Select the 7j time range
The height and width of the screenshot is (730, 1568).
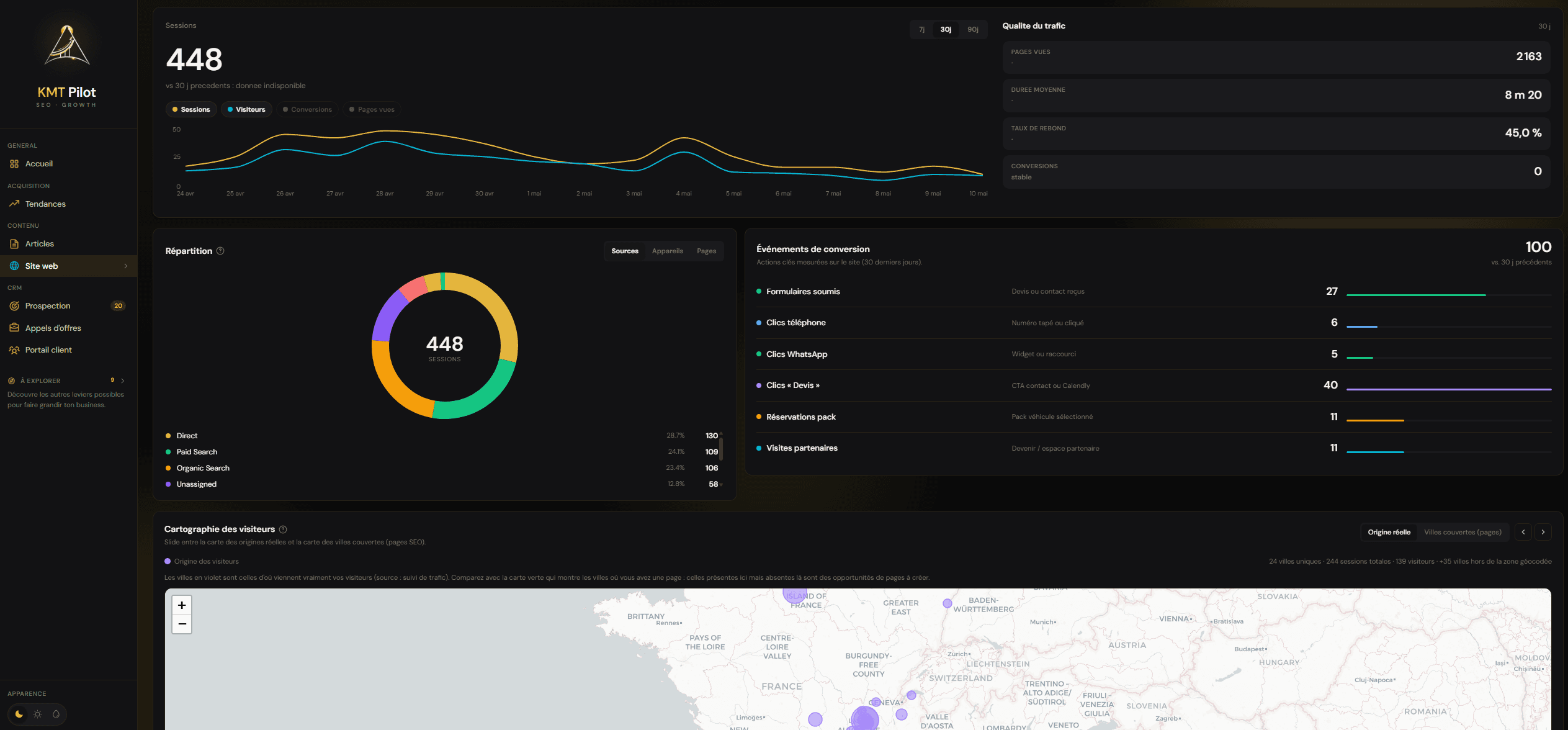tap(922, 30)
